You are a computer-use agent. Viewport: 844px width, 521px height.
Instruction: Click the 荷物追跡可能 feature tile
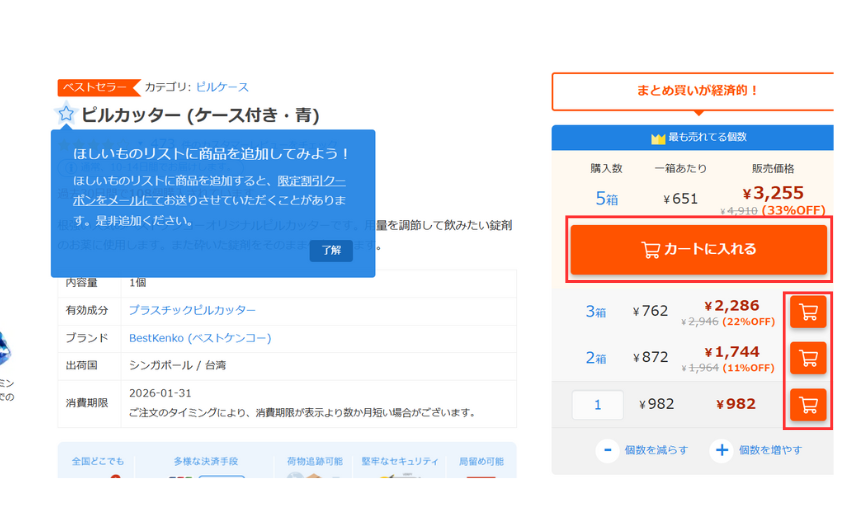click(x=311, y=461)
